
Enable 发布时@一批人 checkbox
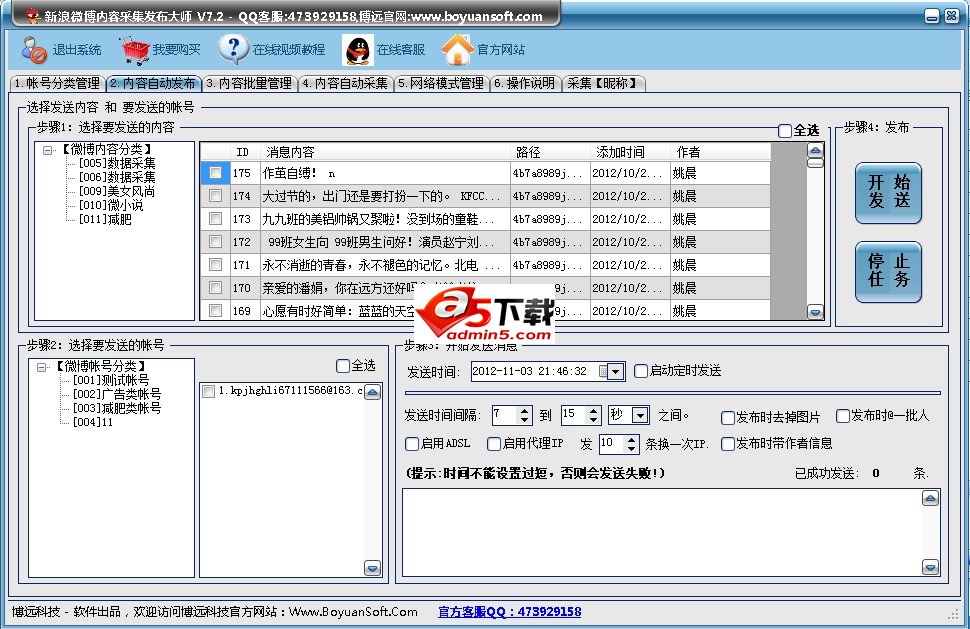[843, 416]
